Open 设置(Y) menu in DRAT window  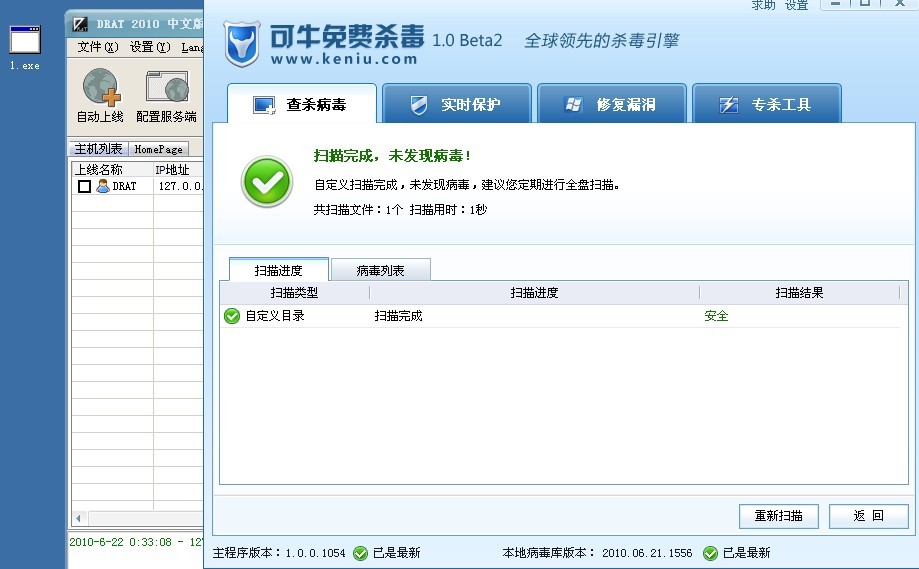pos(150,47)
